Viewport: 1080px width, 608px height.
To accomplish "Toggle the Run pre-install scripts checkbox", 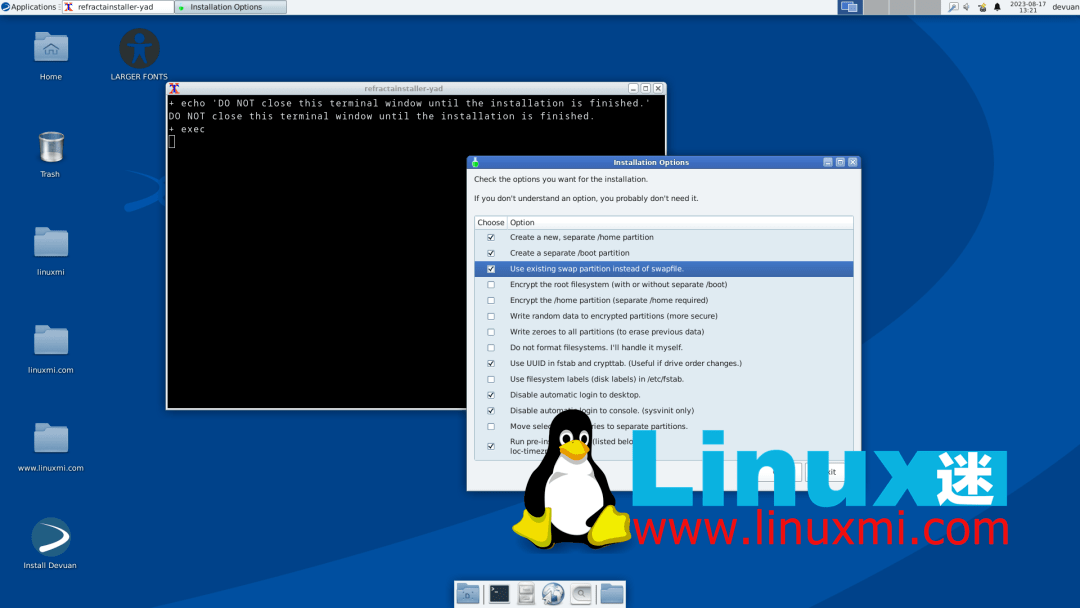I will coord(491,447).
